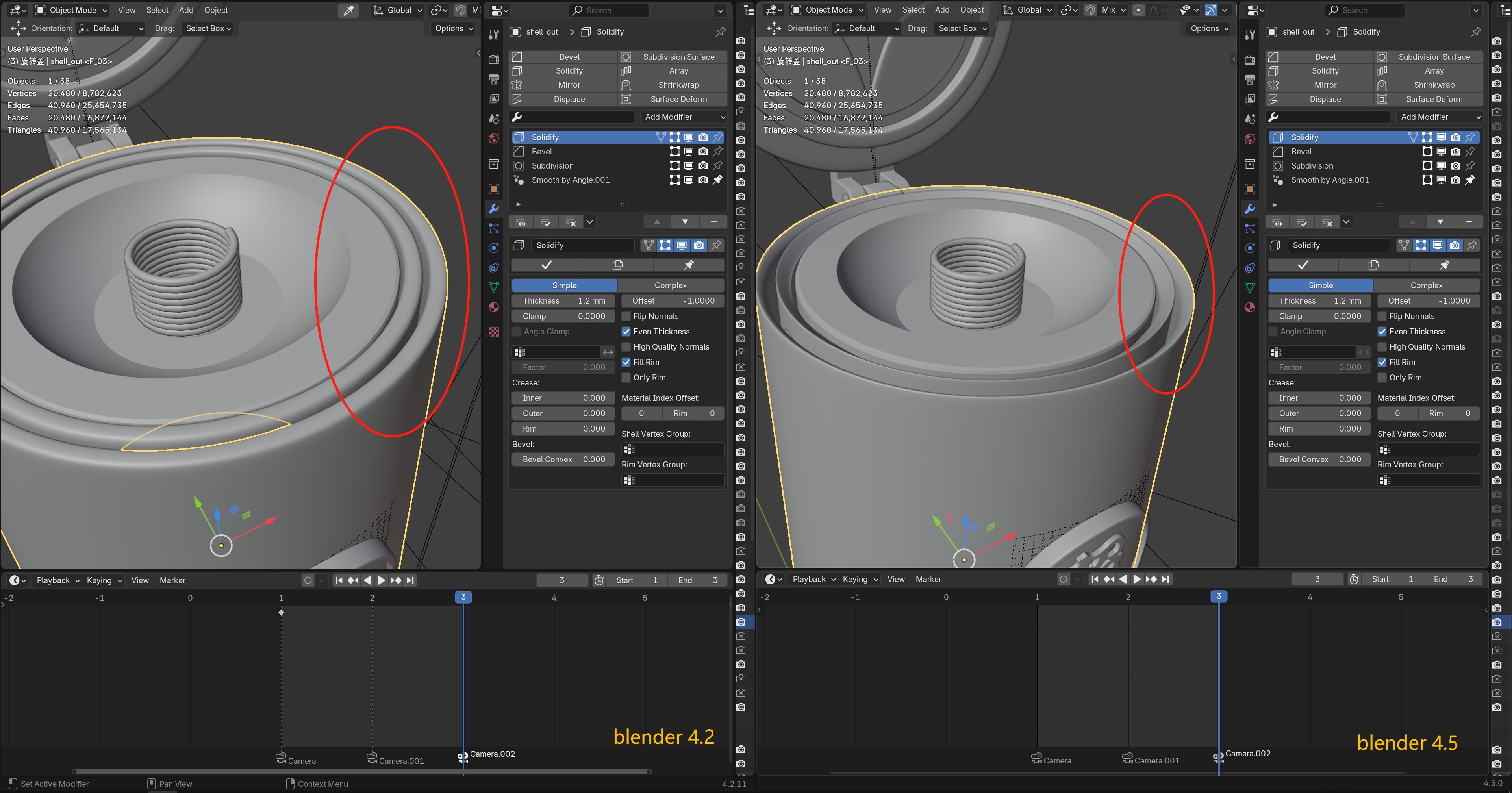This screenshot has height=793, width=1512.
Task: Open Render properties tab in left Blender 4.2 window
Action: 494,59
